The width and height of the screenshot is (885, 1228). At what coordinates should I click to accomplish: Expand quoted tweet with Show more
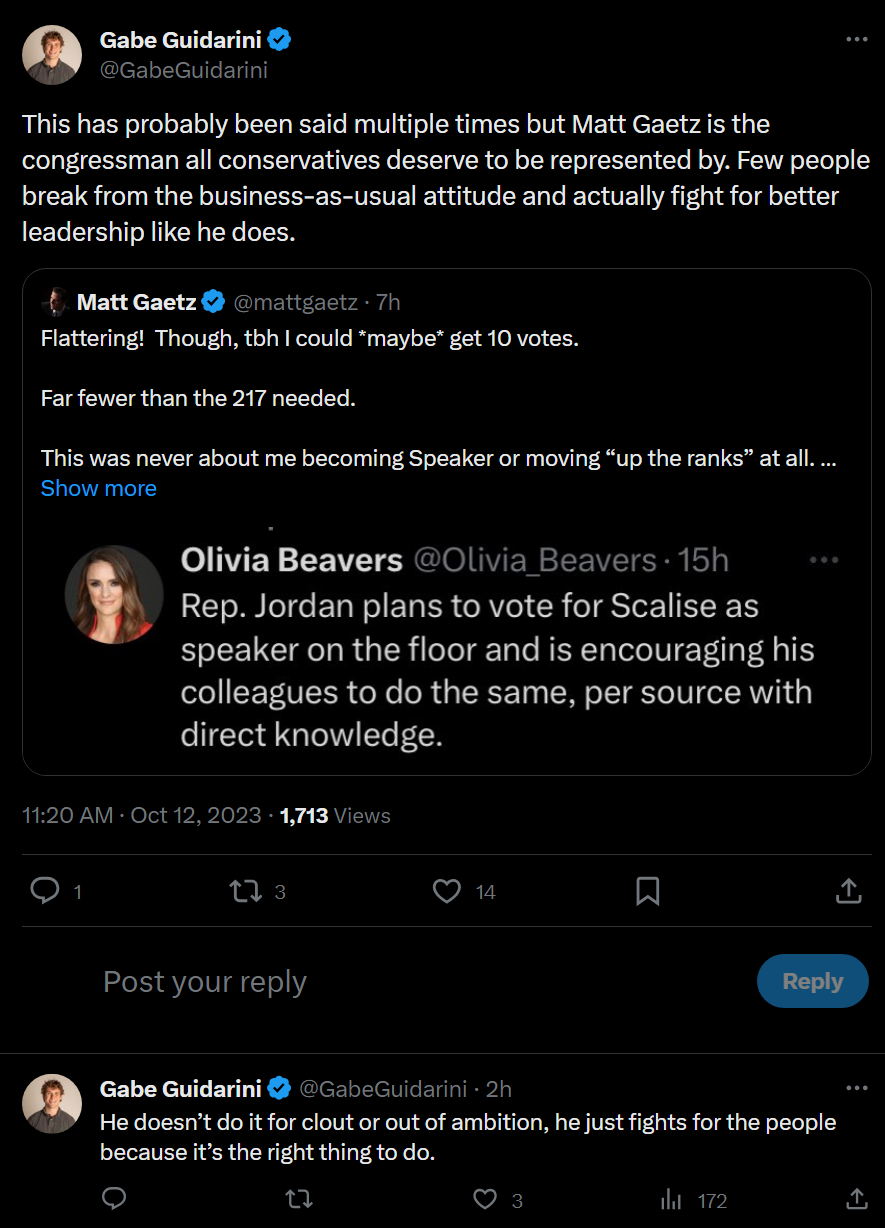(99, 488)
